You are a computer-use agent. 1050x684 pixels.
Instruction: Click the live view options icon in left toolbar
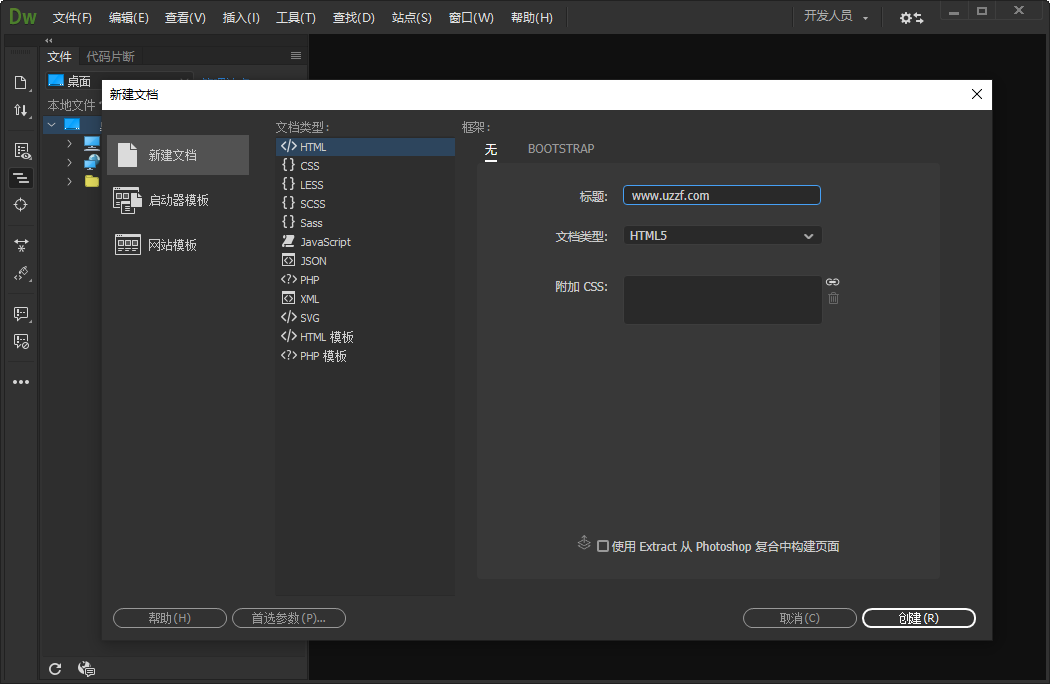(x=21, y=151)
